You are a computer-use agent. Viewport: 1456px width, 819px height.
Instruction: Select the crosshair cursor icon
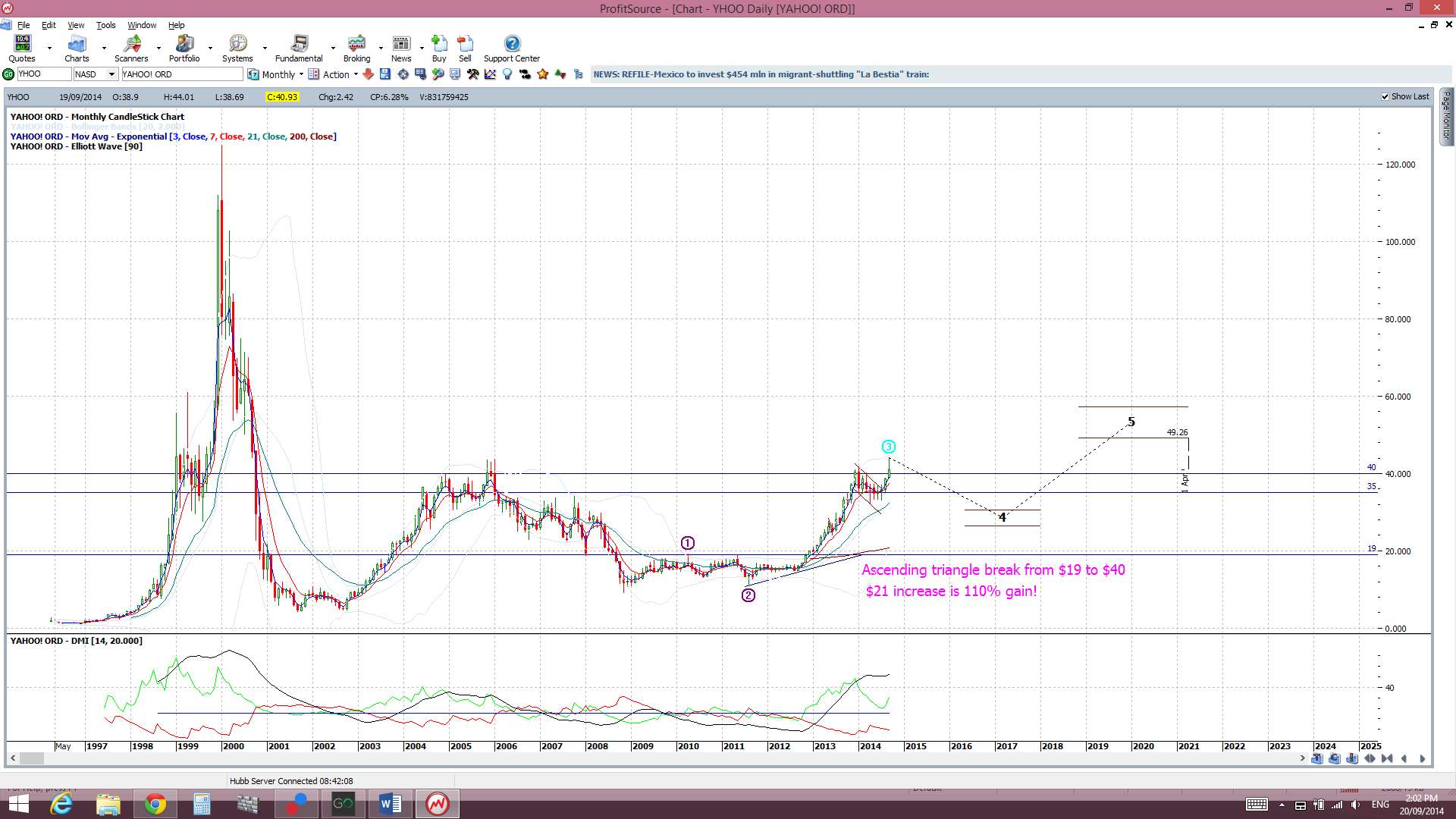pyautogui.click(x=403, y=74)
